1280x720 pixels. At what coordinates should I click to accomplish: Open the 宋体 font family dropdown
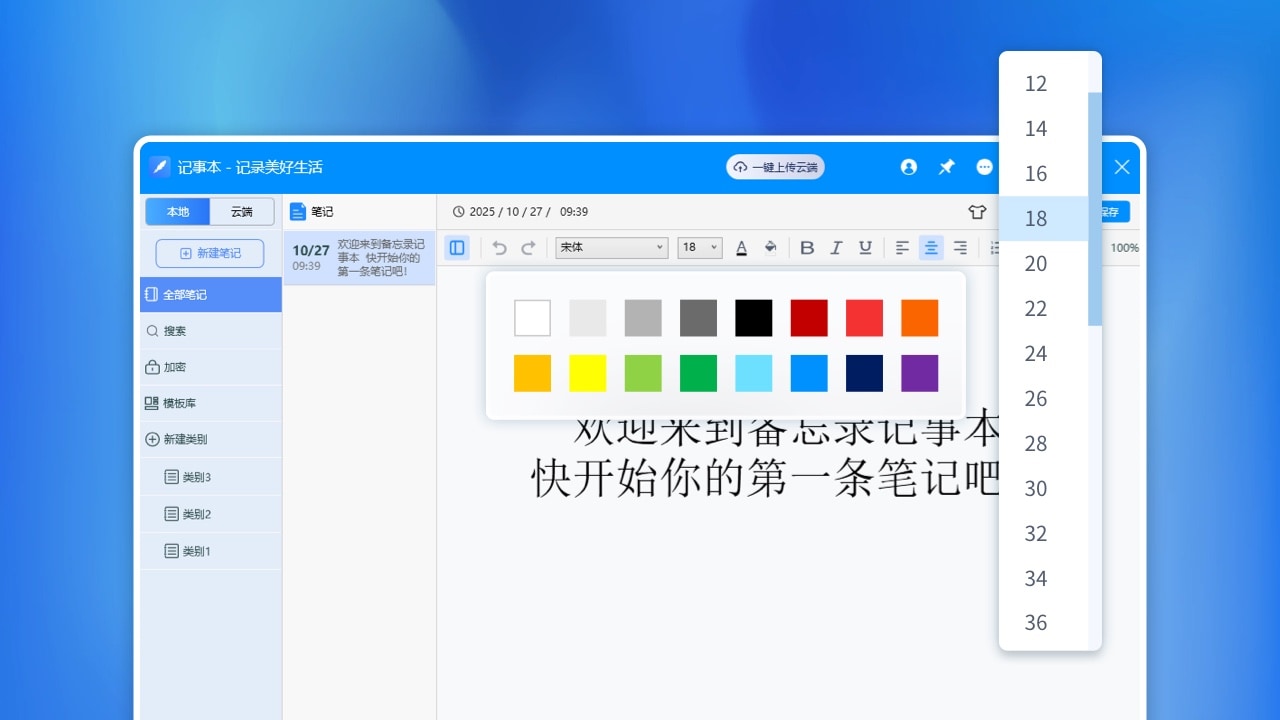pos(611,247)
